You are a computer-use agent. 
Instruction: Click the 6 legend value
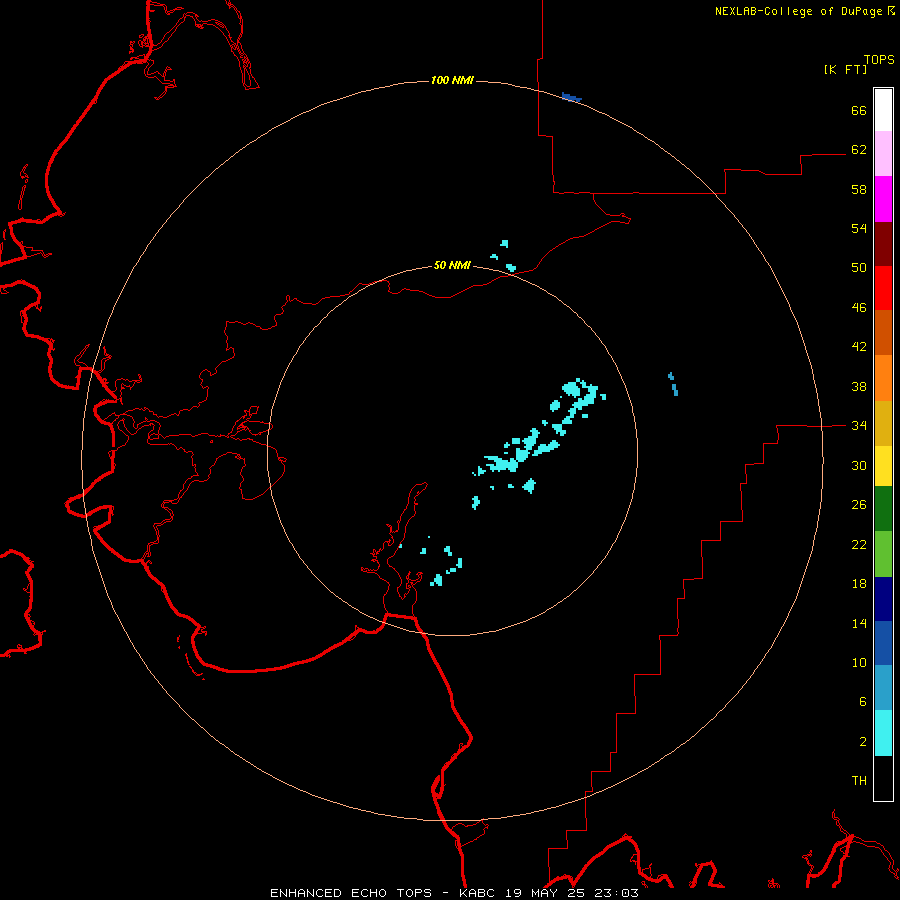(x=863, y=701)
